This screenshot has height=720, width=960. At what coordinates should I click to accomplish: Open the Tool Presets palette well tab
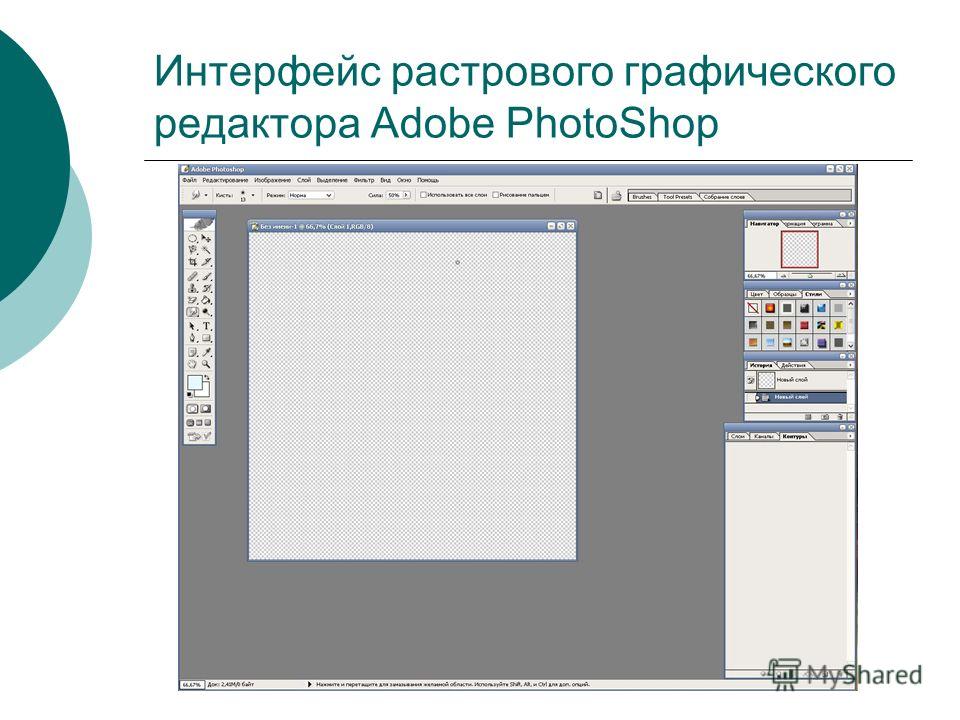pyautogui.click(x=678, y=197)
